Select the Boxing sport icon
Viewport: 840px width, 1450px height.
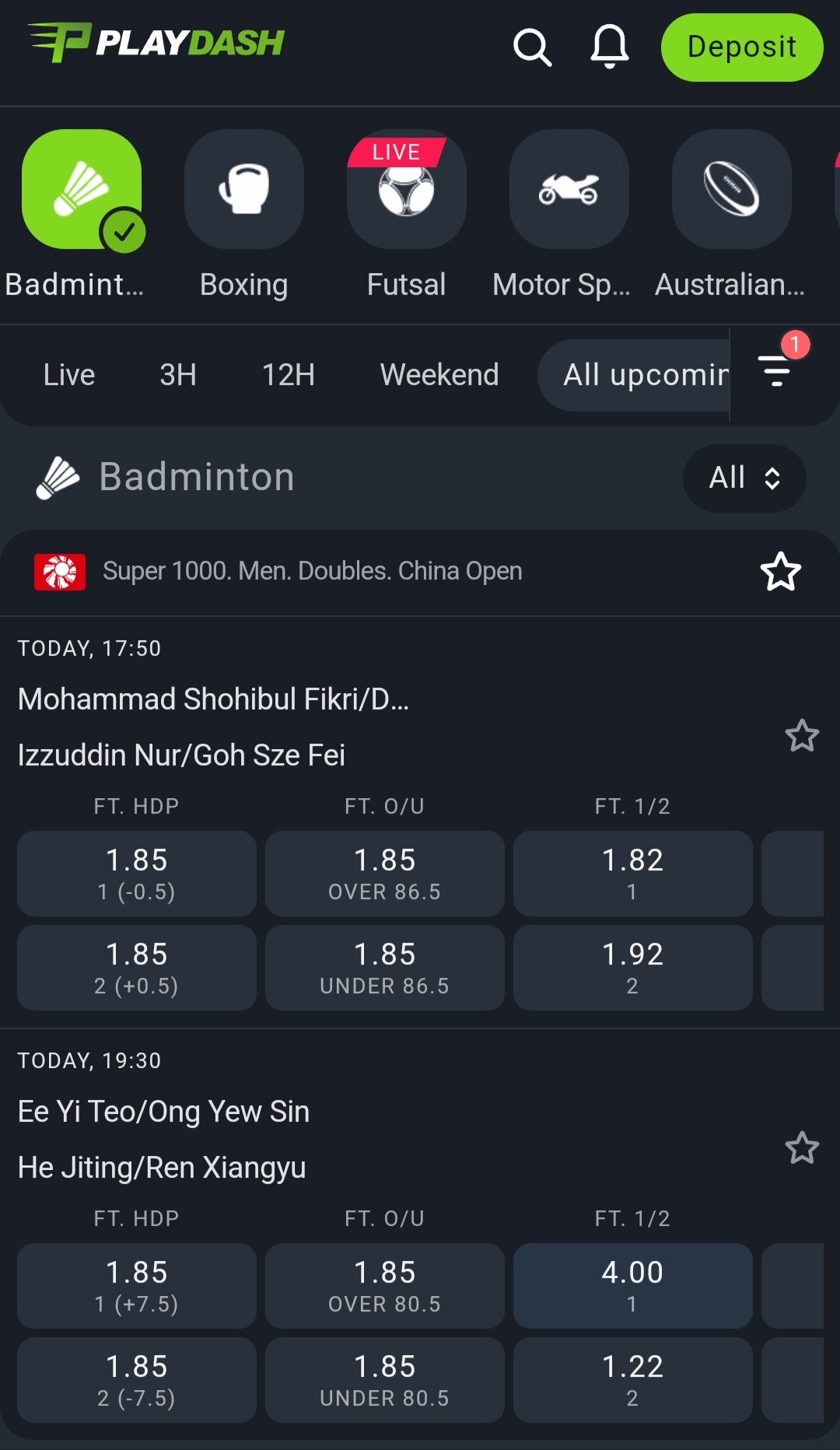[x=243, y=189]
